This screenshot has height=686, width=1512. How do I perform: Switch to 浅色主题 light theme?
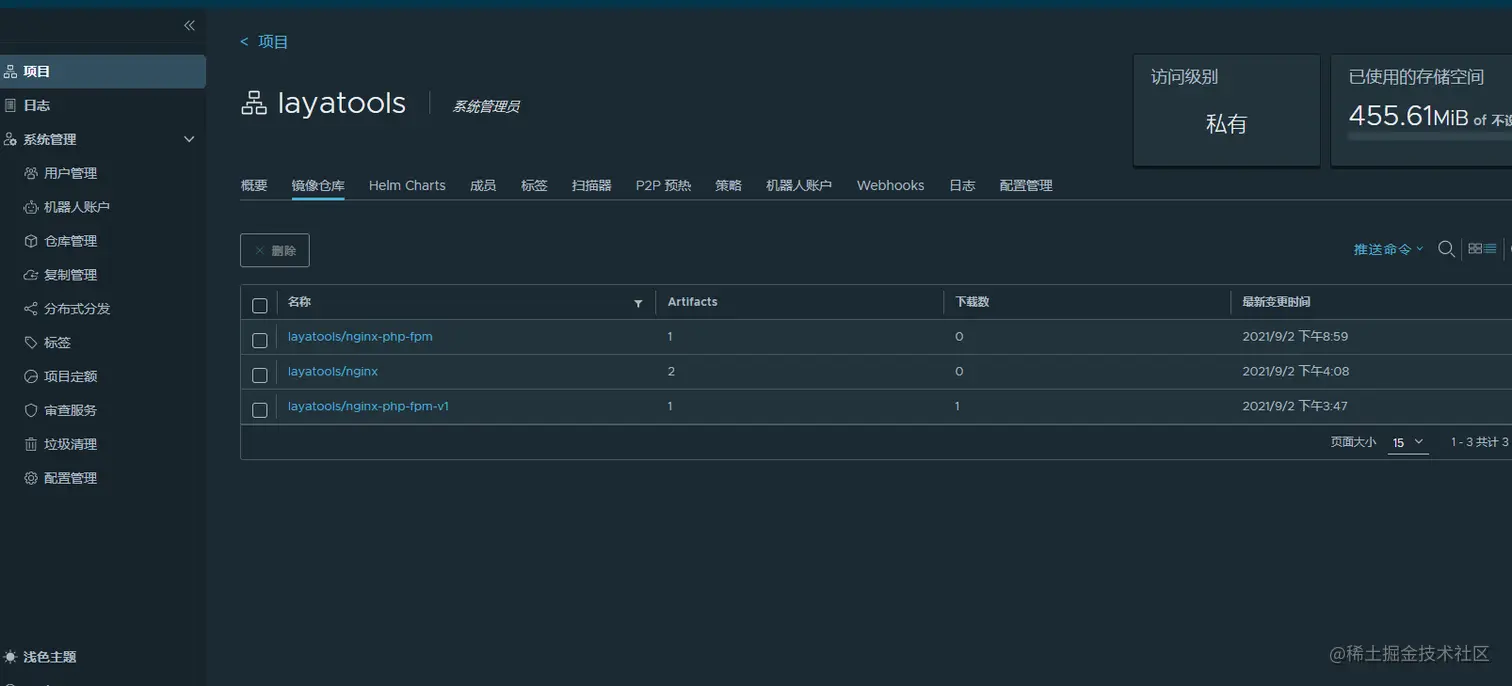coord(41,657)
